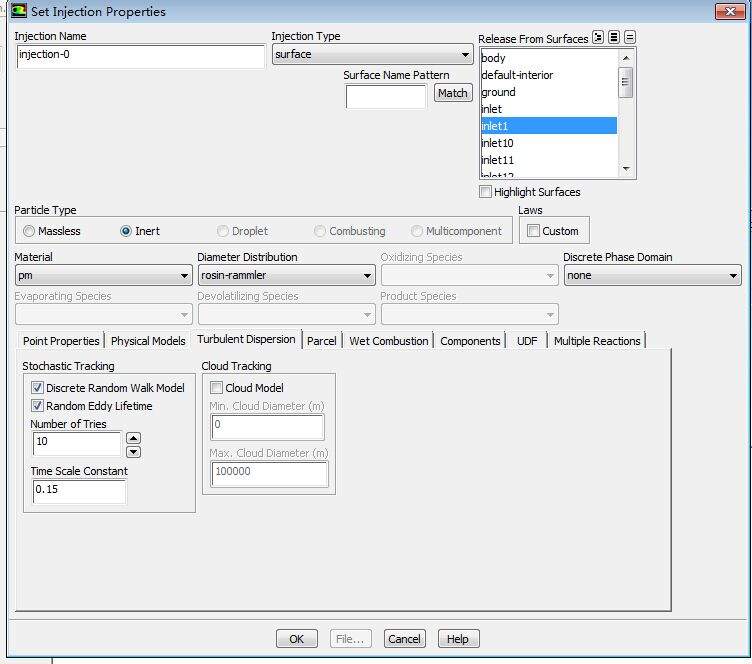Click the deselect-all surfaces icon
752x664 pixels.
click(630, 37)
